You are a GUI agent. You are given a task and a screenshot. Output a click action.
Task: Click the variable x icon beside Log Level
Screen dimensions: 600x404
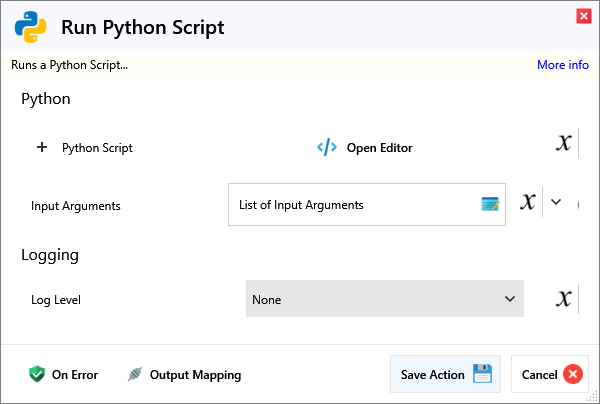click(565, 298)
